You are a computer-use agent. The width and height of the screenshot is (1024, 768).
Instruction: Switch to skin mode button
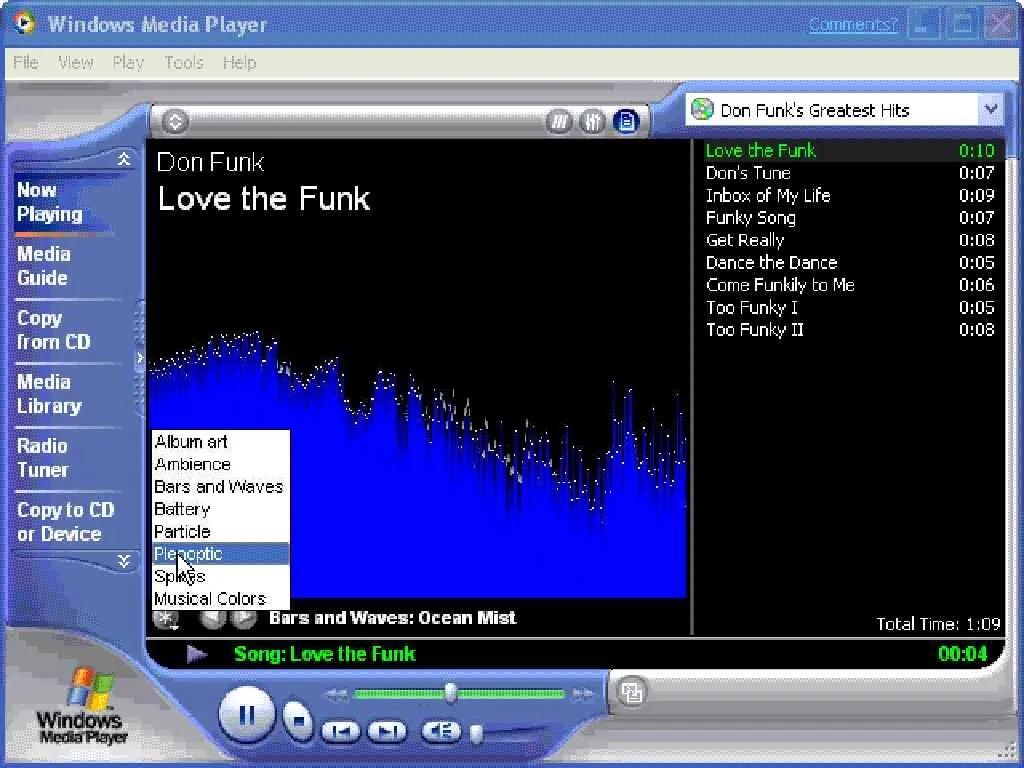pyautogui.click(x=632, y=692)
